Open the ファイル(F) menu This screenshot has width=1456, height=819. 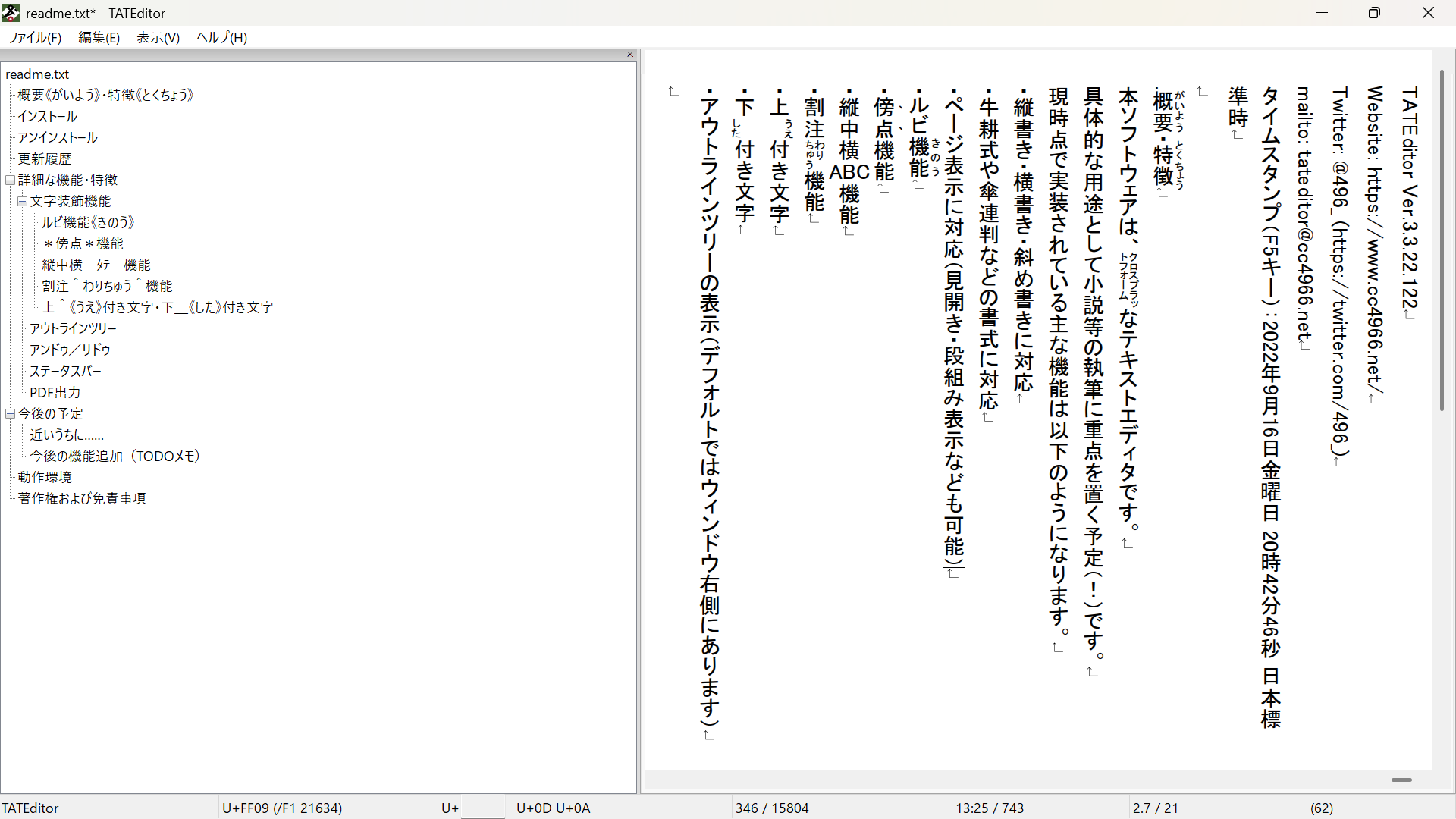click(35, 37)
